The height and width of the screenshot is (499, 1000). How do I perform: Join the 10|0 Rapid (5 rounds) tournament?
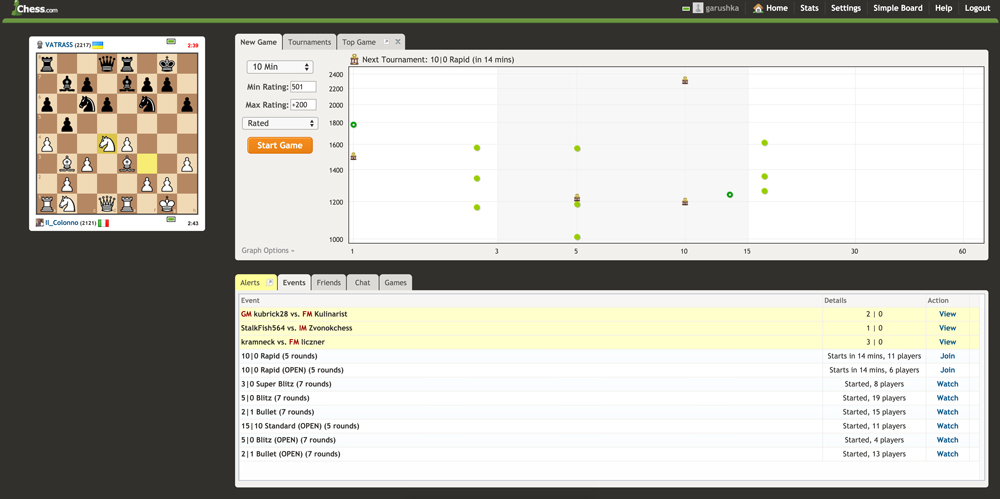[947, 356]
